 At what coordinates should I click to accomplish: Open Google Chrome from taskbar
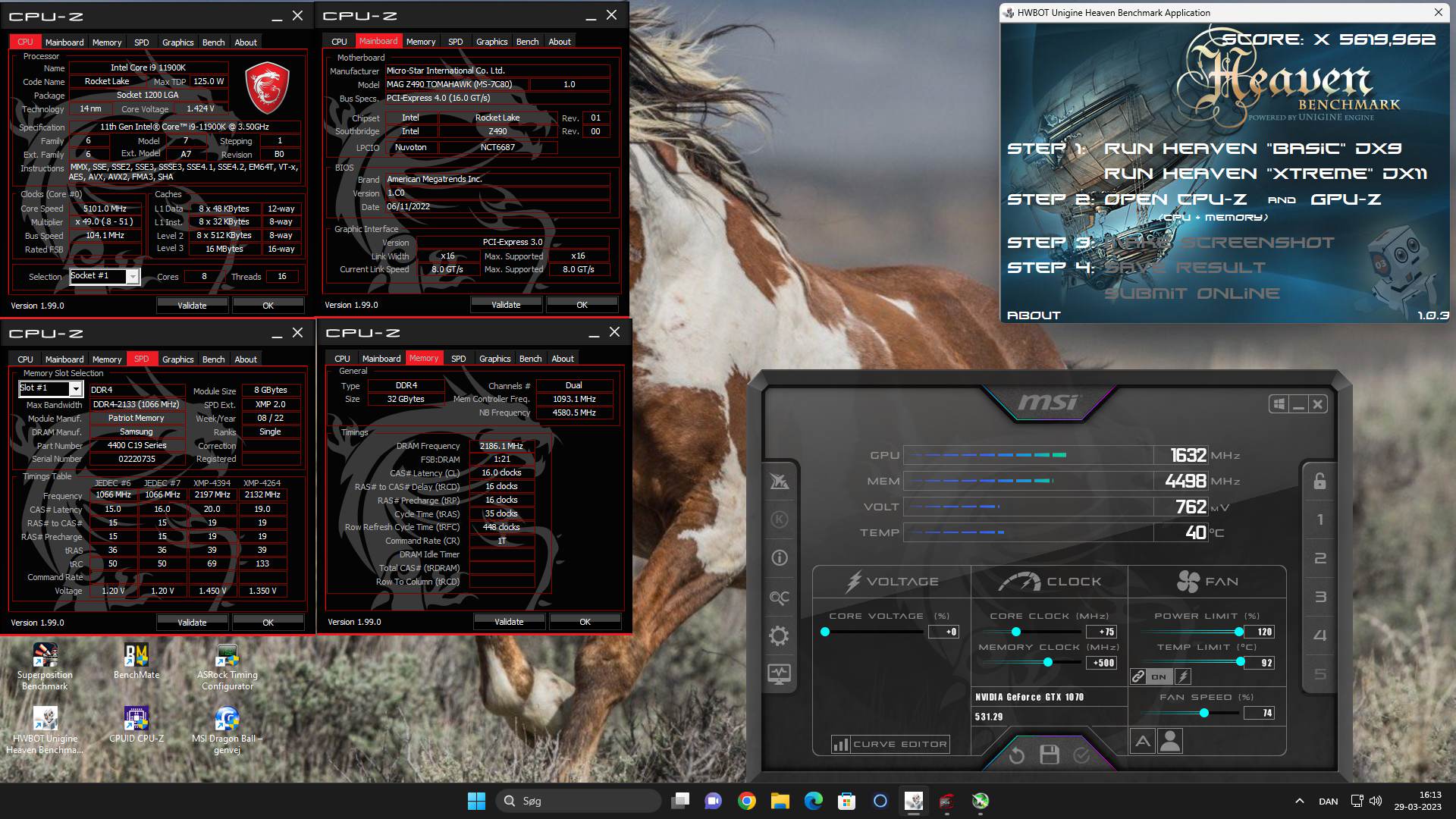pos(747,801)
